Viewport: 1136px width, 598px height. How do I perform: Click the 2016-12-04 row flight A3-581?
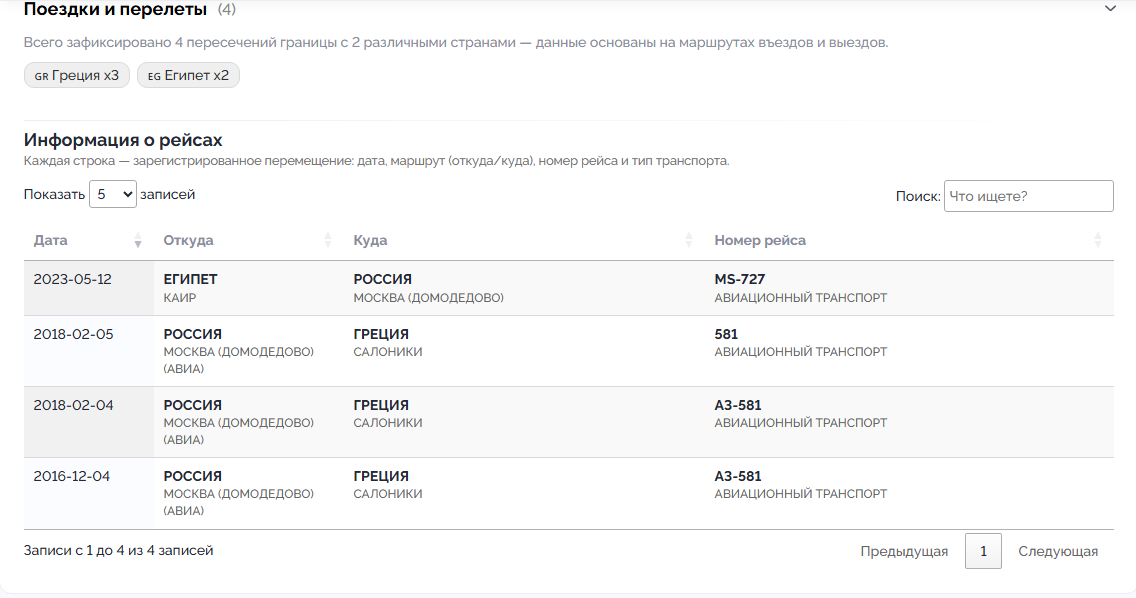coord(738,476)
